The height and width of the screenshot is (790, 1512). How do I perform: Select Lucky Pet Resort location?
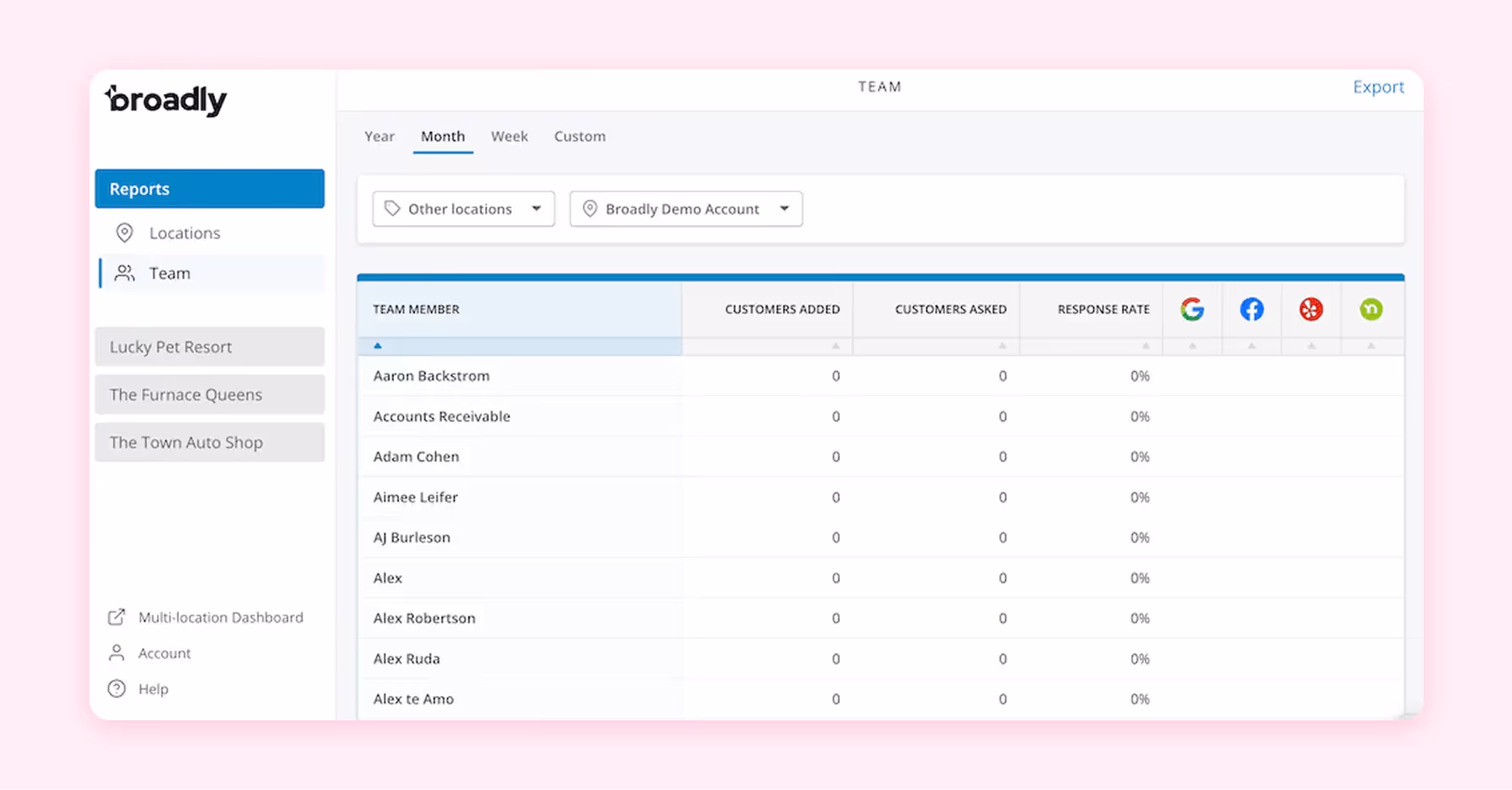point(210,347)
